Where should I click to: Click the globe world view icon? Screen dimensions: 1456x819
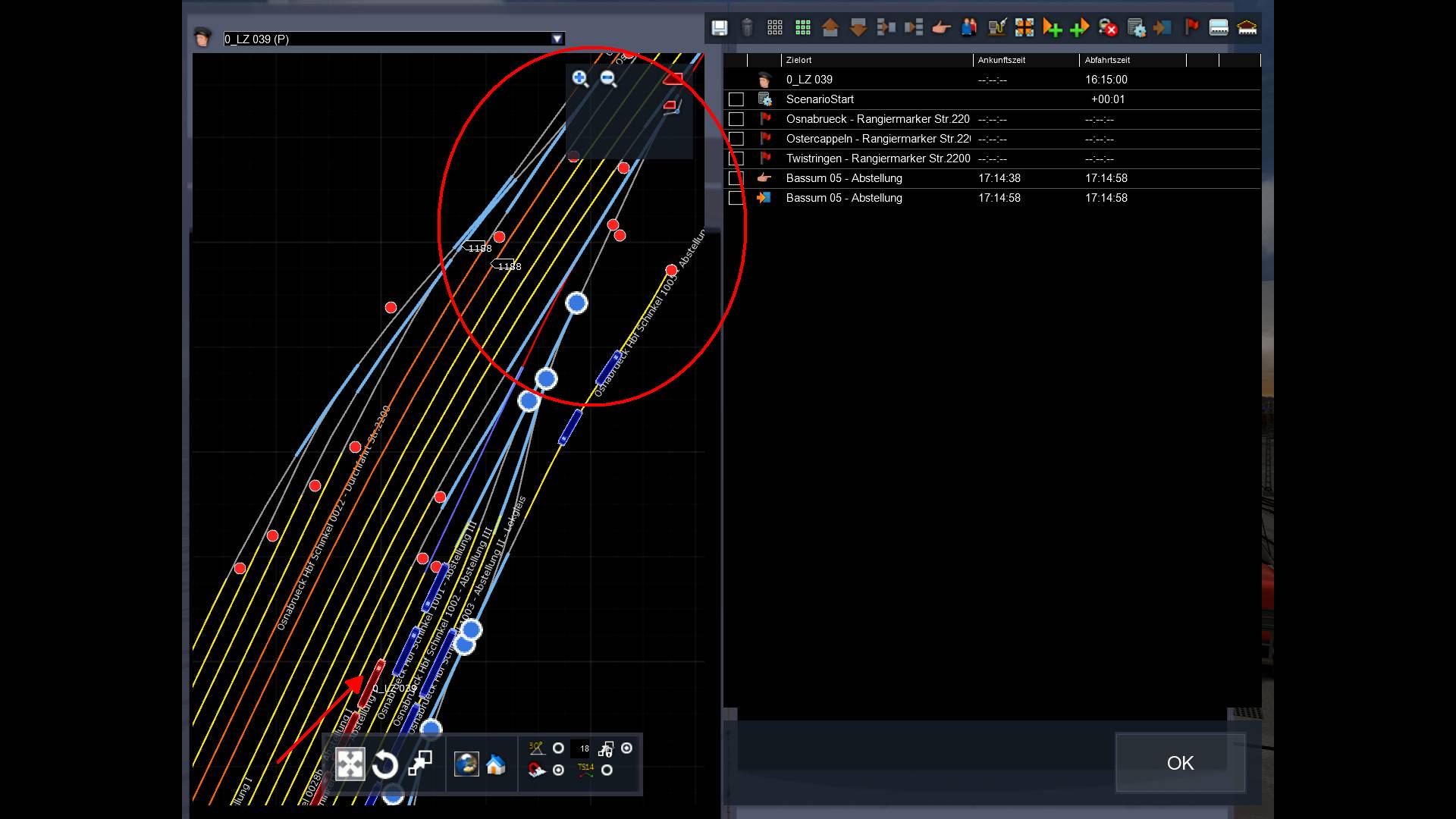[466, 764]
